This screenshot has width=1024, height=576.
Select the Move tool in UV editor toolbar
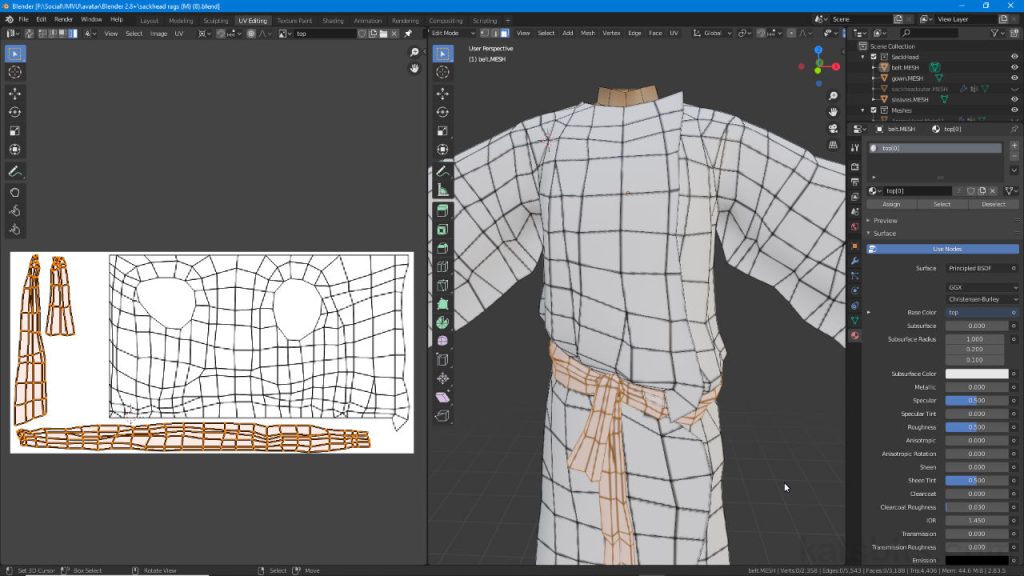15,93
